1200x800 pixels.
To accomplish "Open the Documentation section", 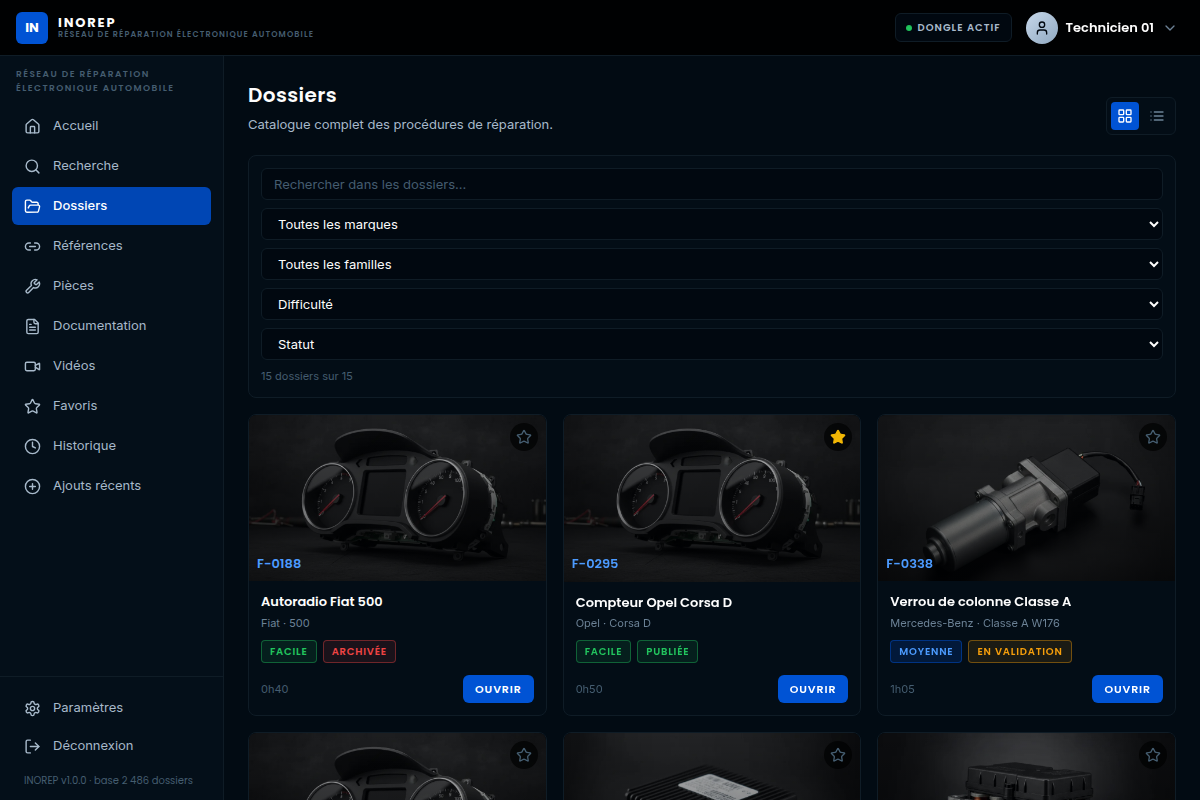I will [x=111, y=326].
